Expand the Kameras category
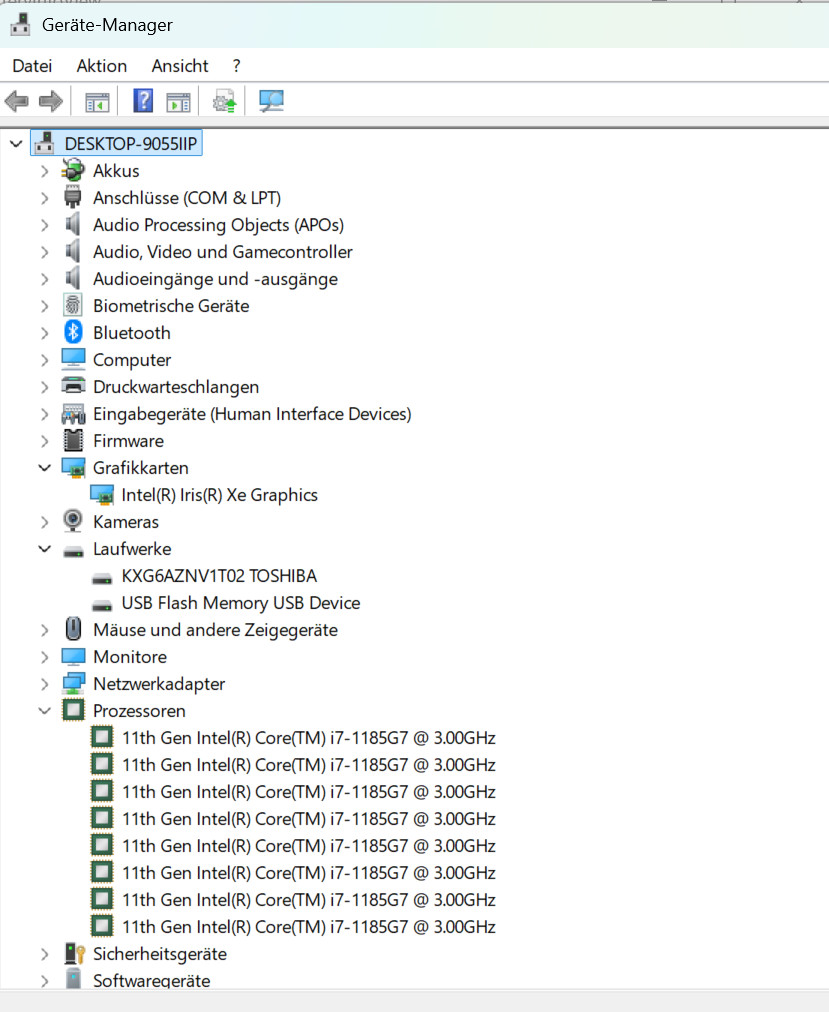The height and width of the screenshot is (1012, 829). [45, 522]
